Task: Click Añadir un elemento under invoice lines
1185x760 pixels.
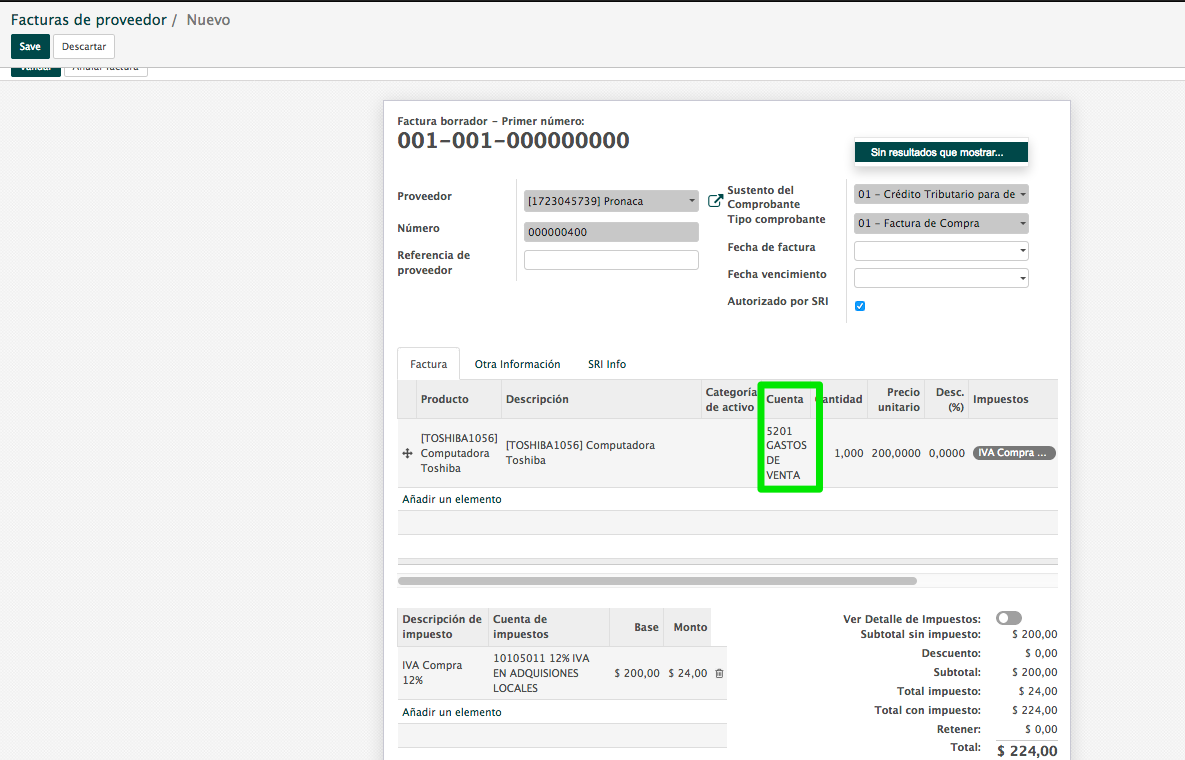Action: click(x=452, y=499)
